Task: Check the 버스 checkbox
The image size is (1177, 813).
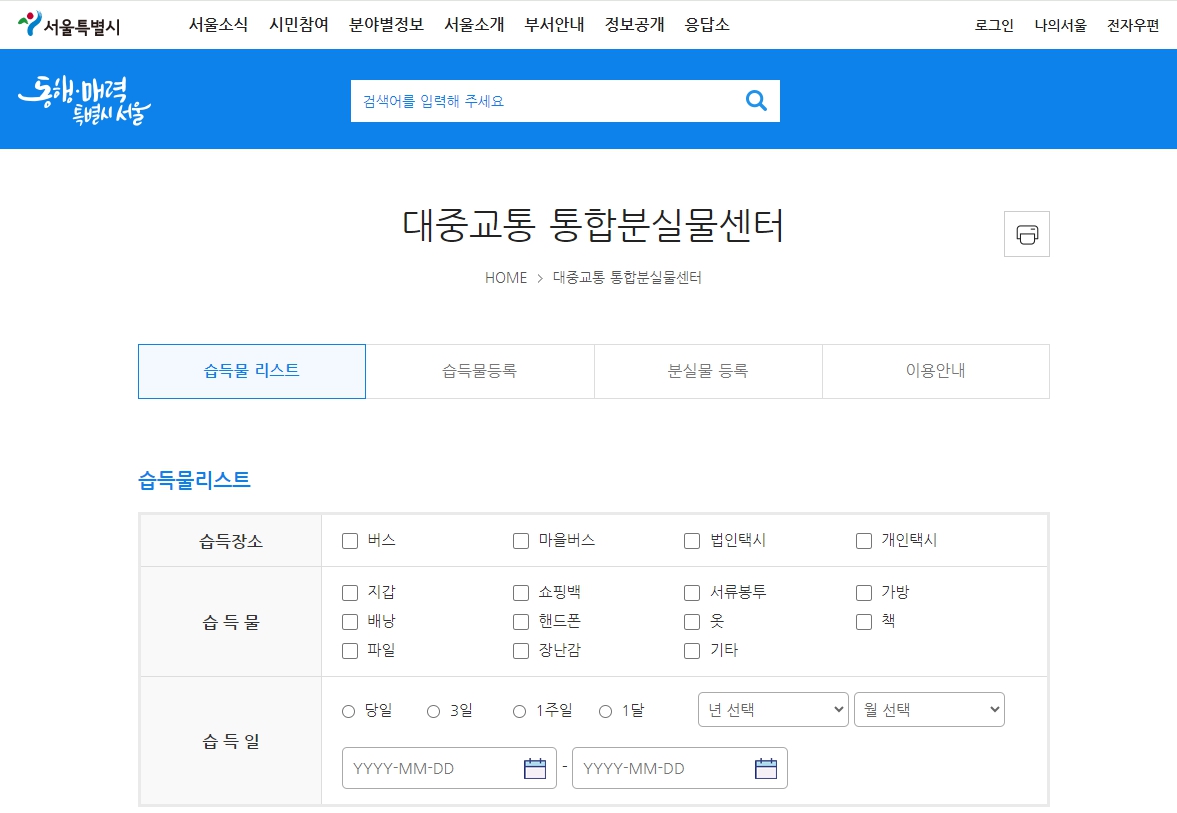Action: 350,540
